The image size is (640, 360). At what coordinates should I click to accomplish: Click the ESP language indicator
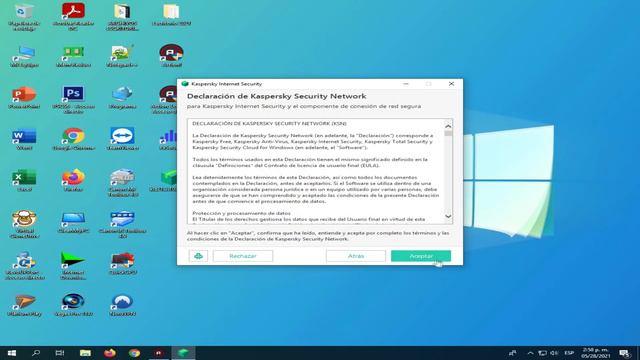[x=569, y=353]
